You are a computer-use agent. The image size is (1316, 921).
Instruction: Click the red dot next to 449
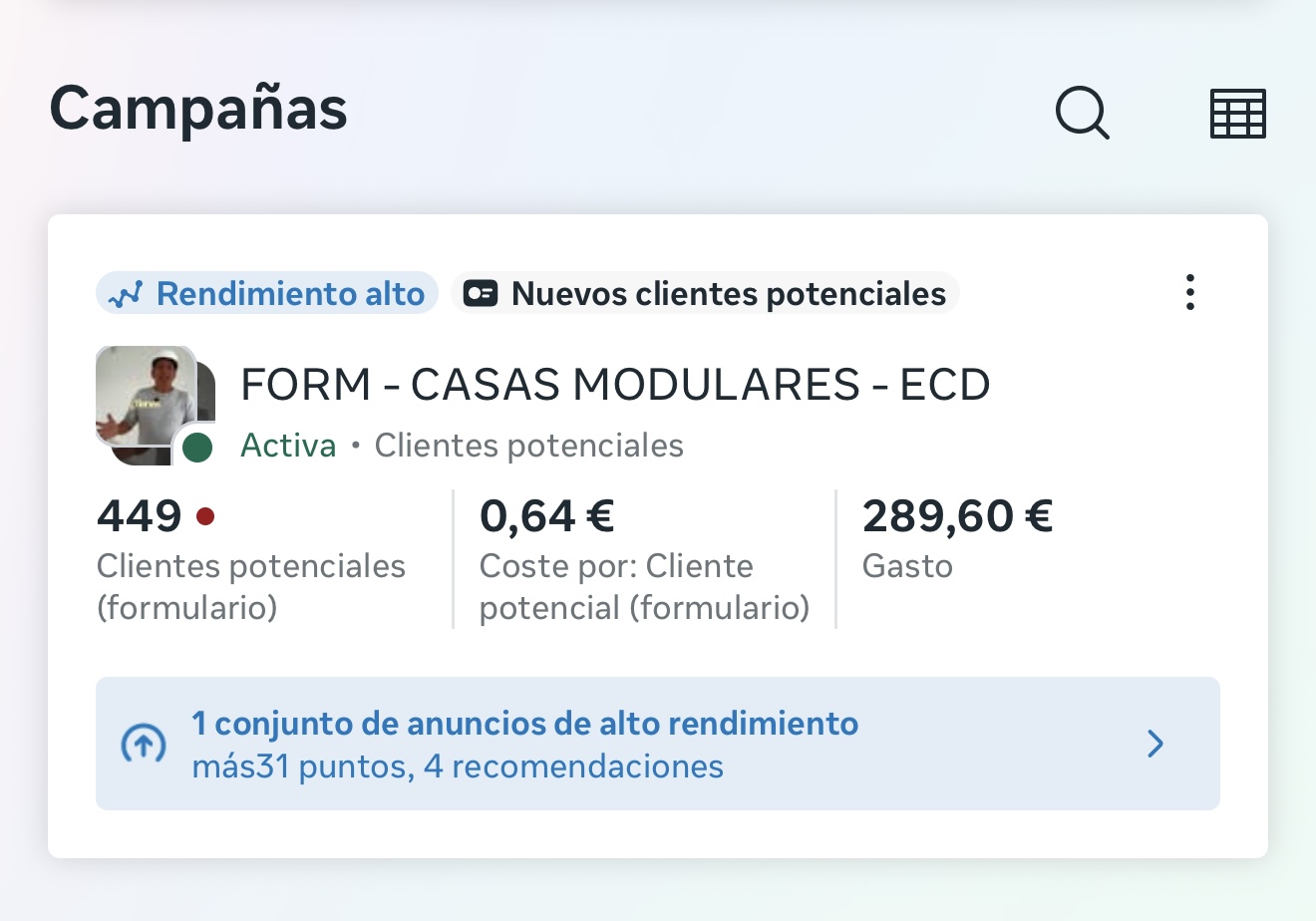205,516
